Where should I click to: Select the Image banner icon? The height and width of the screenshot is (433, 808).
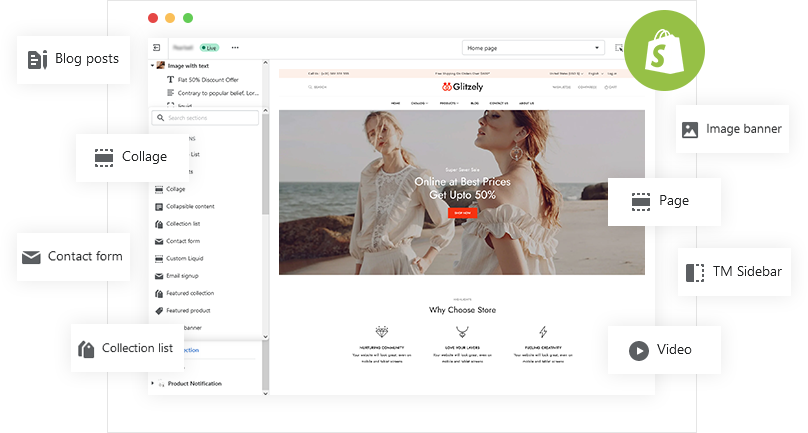689,129
